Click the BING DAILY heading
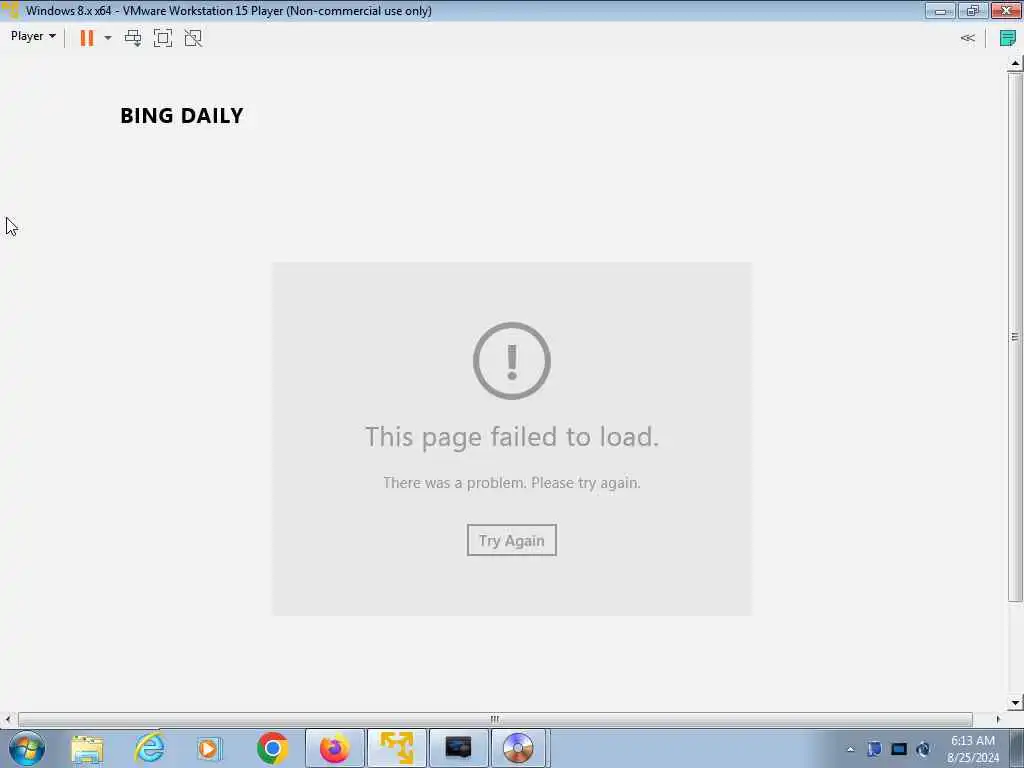 pyautogui.click(x=182, y=116)
